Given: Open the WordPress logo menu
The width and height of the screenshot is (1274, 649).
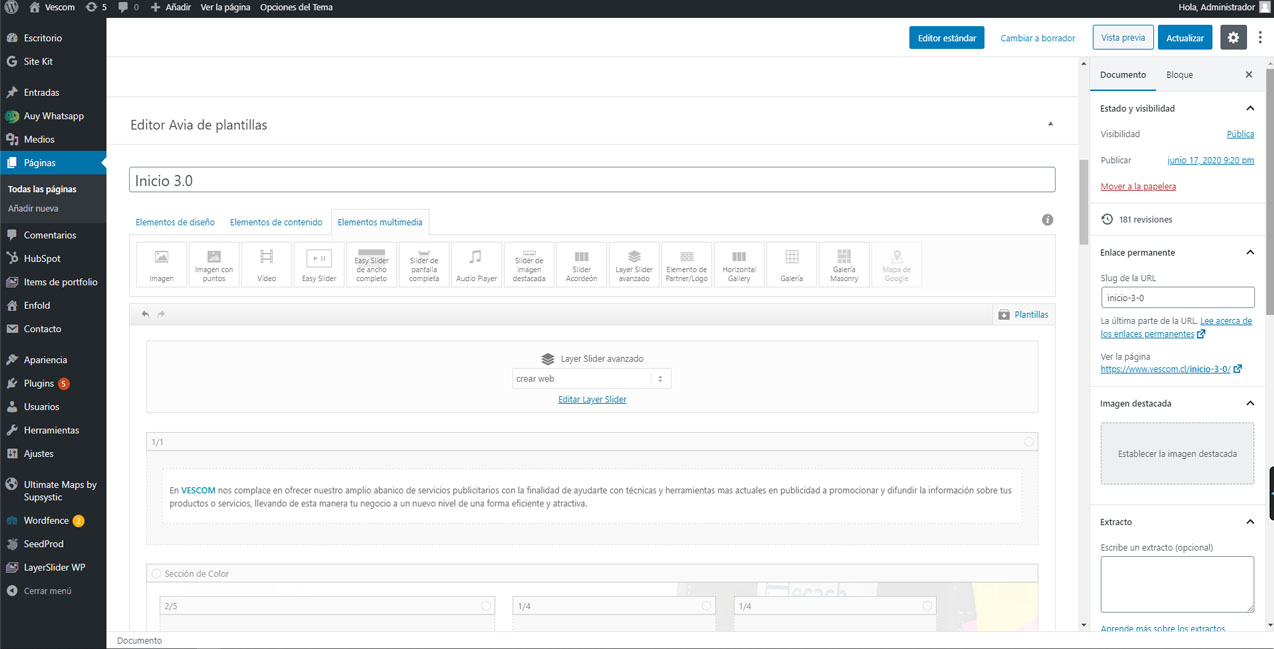Looking at the screenshot, I should [11, 7].
